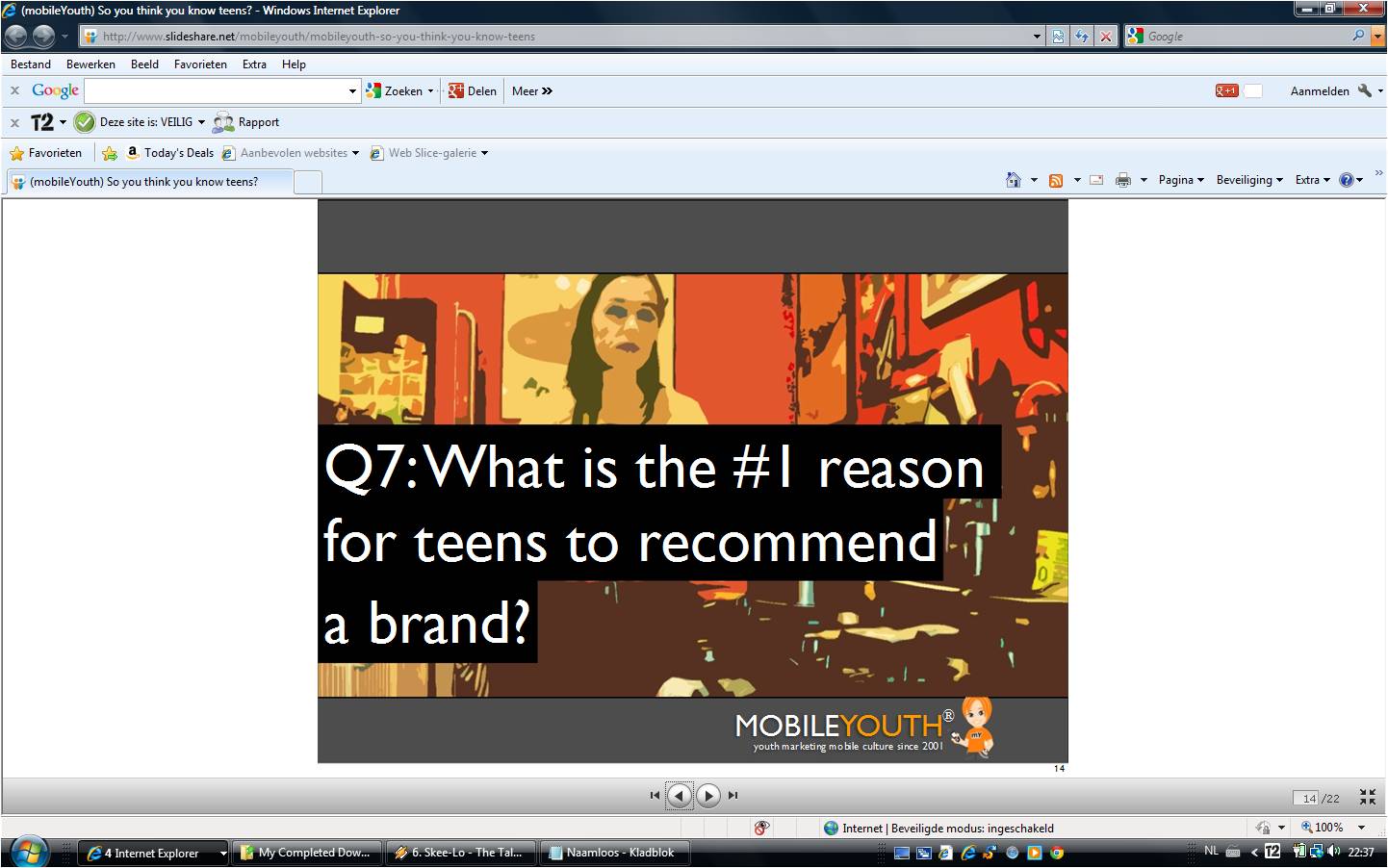Open a new blank tab
Image resolution: width=1388 pixels, height=868 pixels.
(x=308, y=182)
